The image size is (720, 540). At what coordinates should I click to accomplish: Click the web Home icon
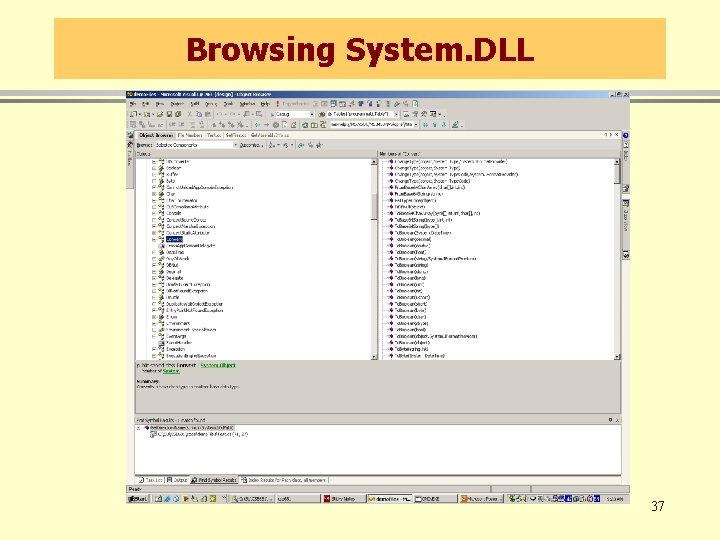[293, 124]
